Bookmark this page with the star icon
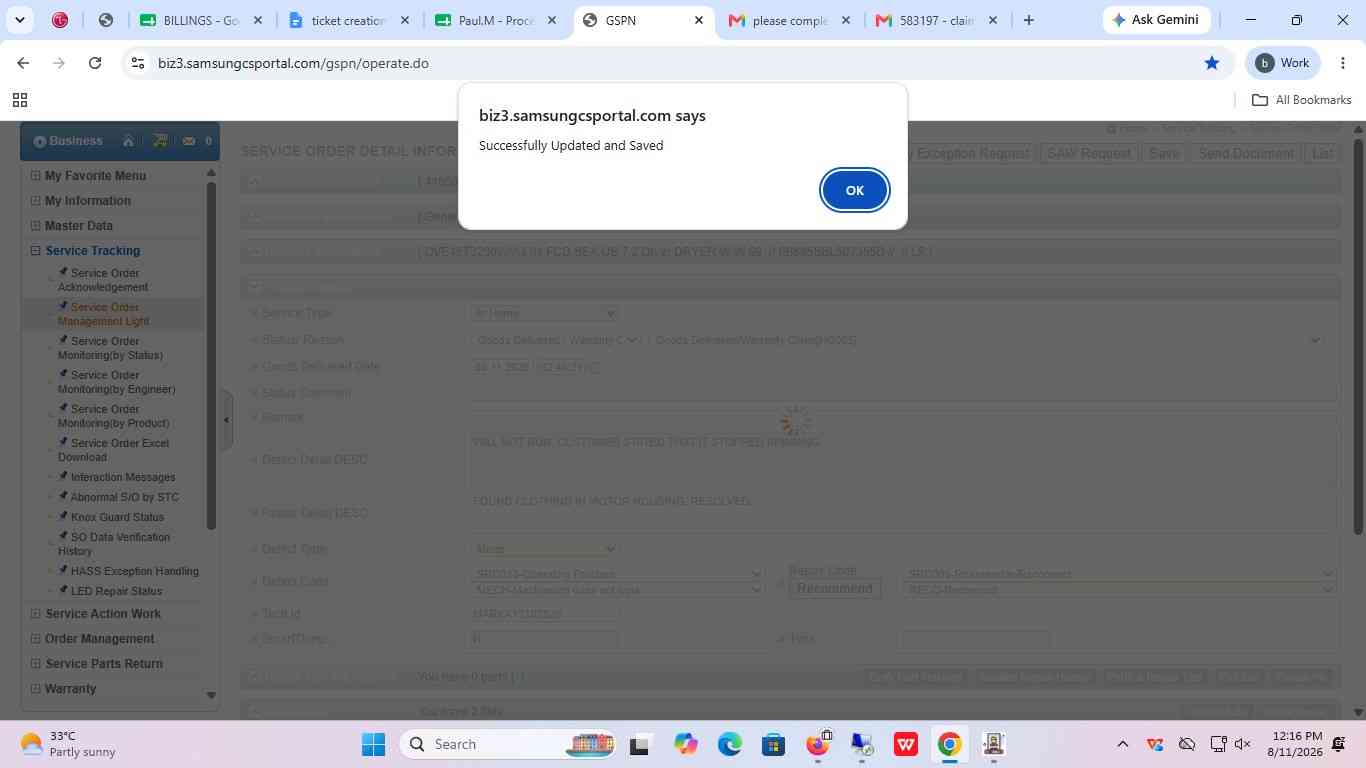1366x768 pixels. click(1212, 63)
